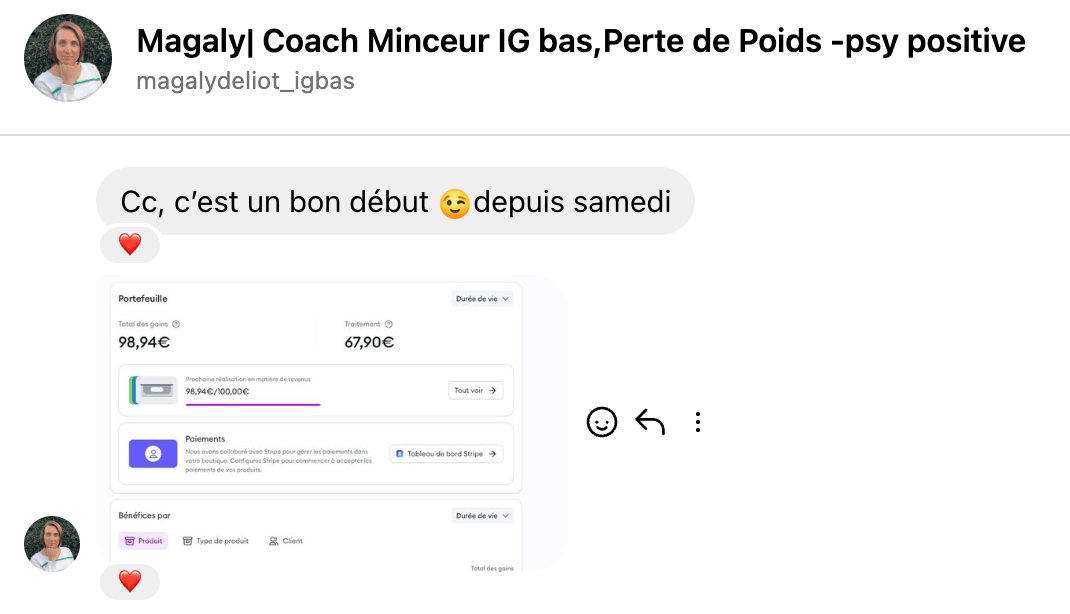Image resolution: width=1070 pixels, height=614 pixels.
Task: Select the Client tab
Action: click(x=286, y=541)
